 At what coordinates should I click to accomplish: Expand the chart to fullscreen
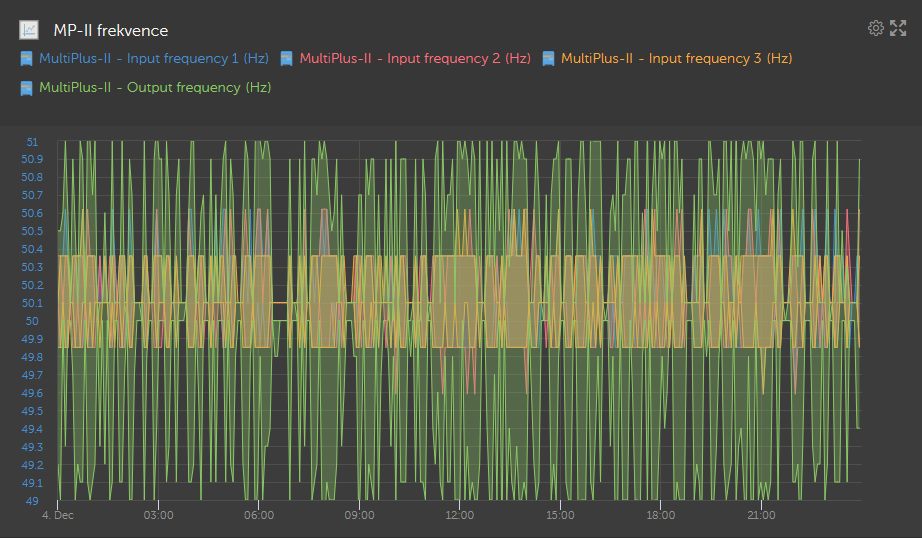coord(898,28)
